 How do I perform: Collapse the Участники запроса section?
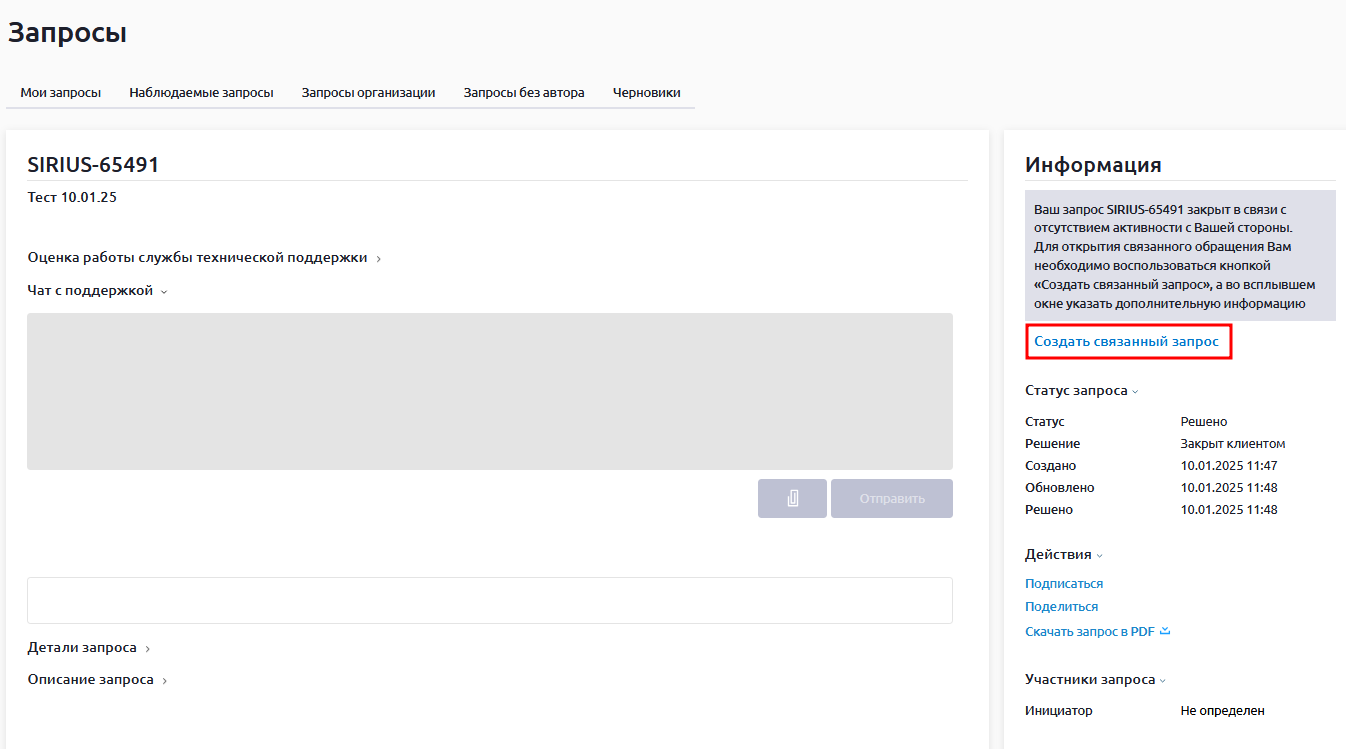(x=1095, y=680)
